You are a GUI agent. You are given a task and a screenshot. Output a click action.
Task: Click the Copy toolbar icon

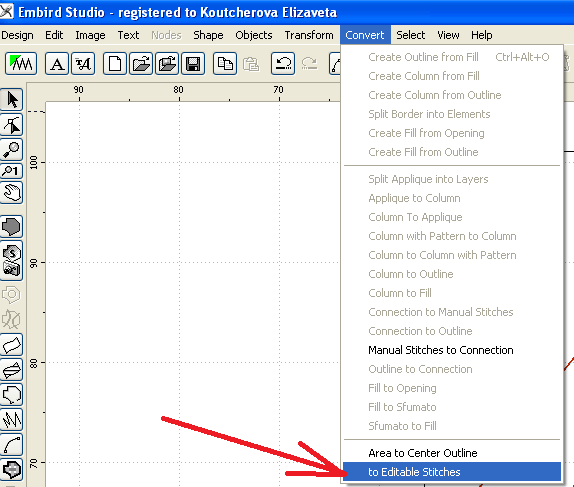coord(225,64)
